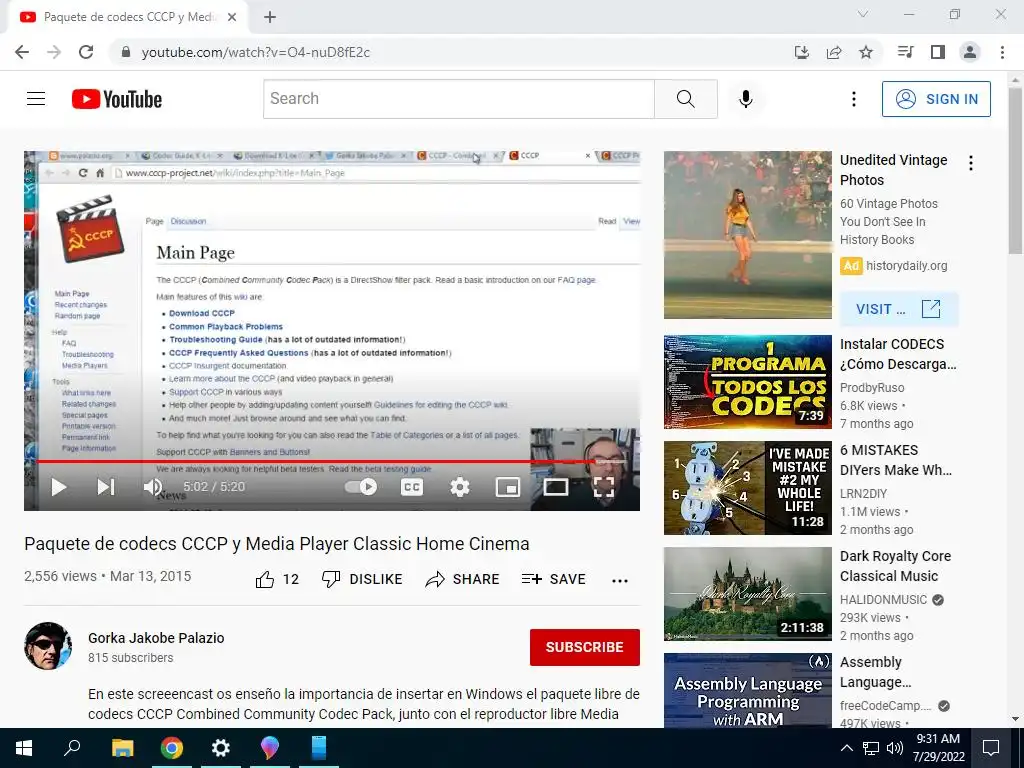Open Gorka Jakobe Palazio channel avatar
The width and height of the screenshot is (1024, 768).
(48, 646)
